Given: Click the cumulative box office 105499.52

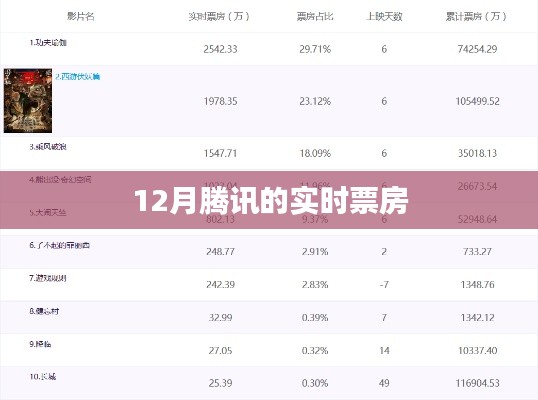Looking at the screenshot, I should pos(477,101).
